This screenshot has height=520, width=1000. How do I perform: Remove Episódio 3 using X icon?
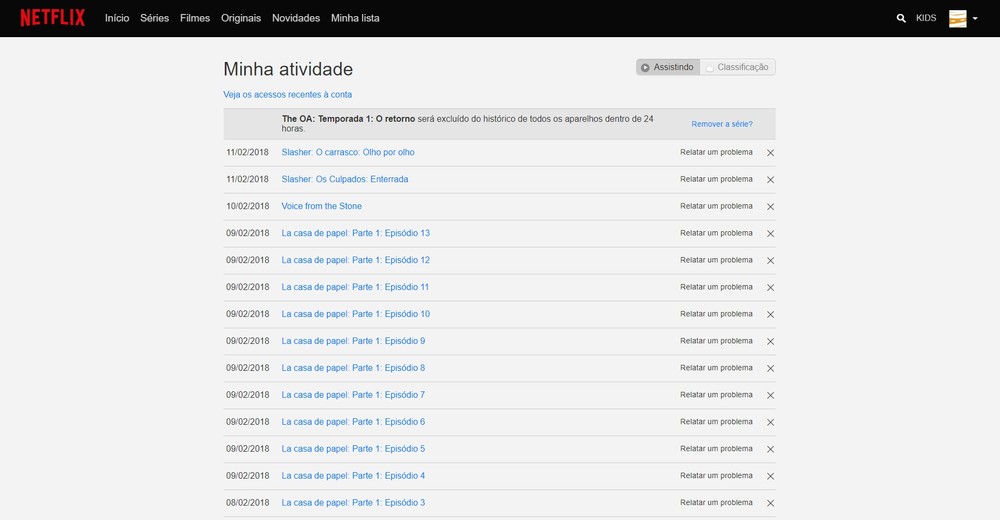coord(770,503)
